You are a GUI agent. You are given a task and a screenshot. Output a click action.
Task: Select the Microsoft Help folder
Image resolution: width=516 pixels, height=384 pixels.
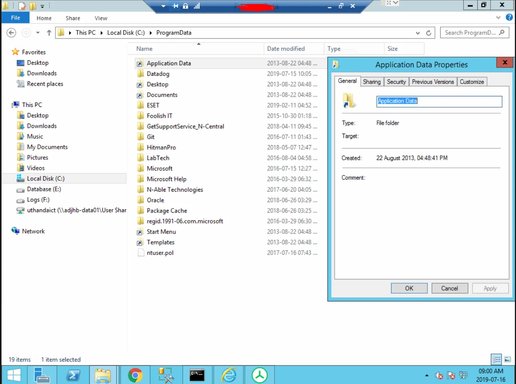point(166,179)
